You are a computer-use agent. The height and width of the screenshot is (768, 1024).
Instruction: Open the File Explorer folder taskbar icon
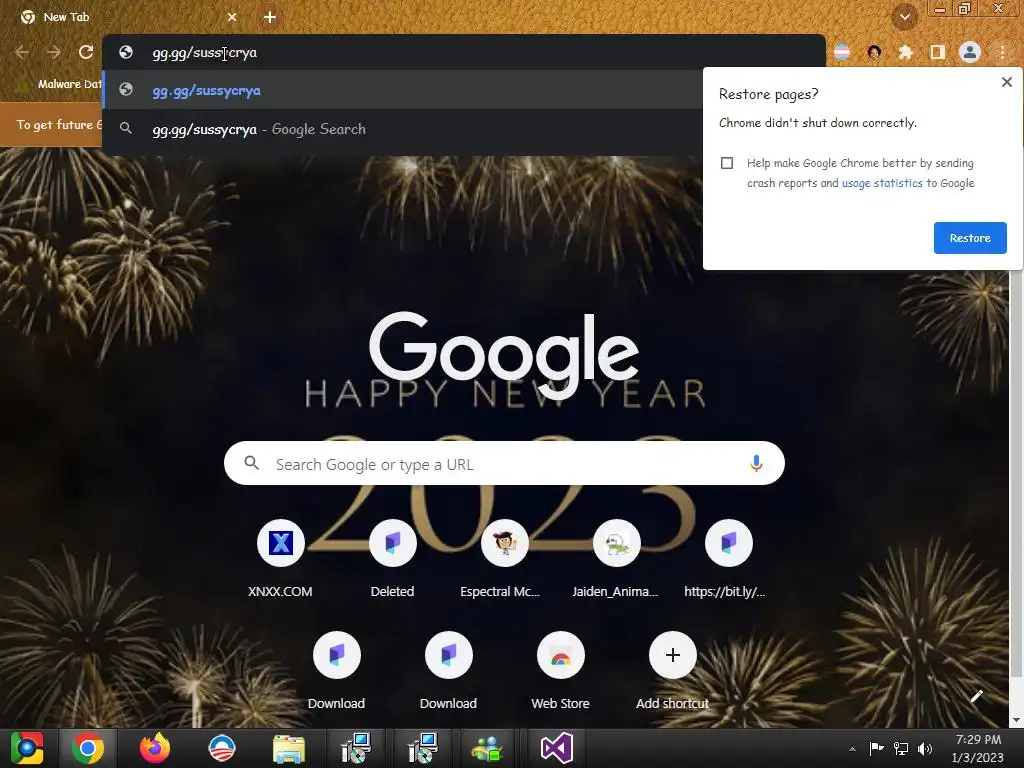(289, 748)
